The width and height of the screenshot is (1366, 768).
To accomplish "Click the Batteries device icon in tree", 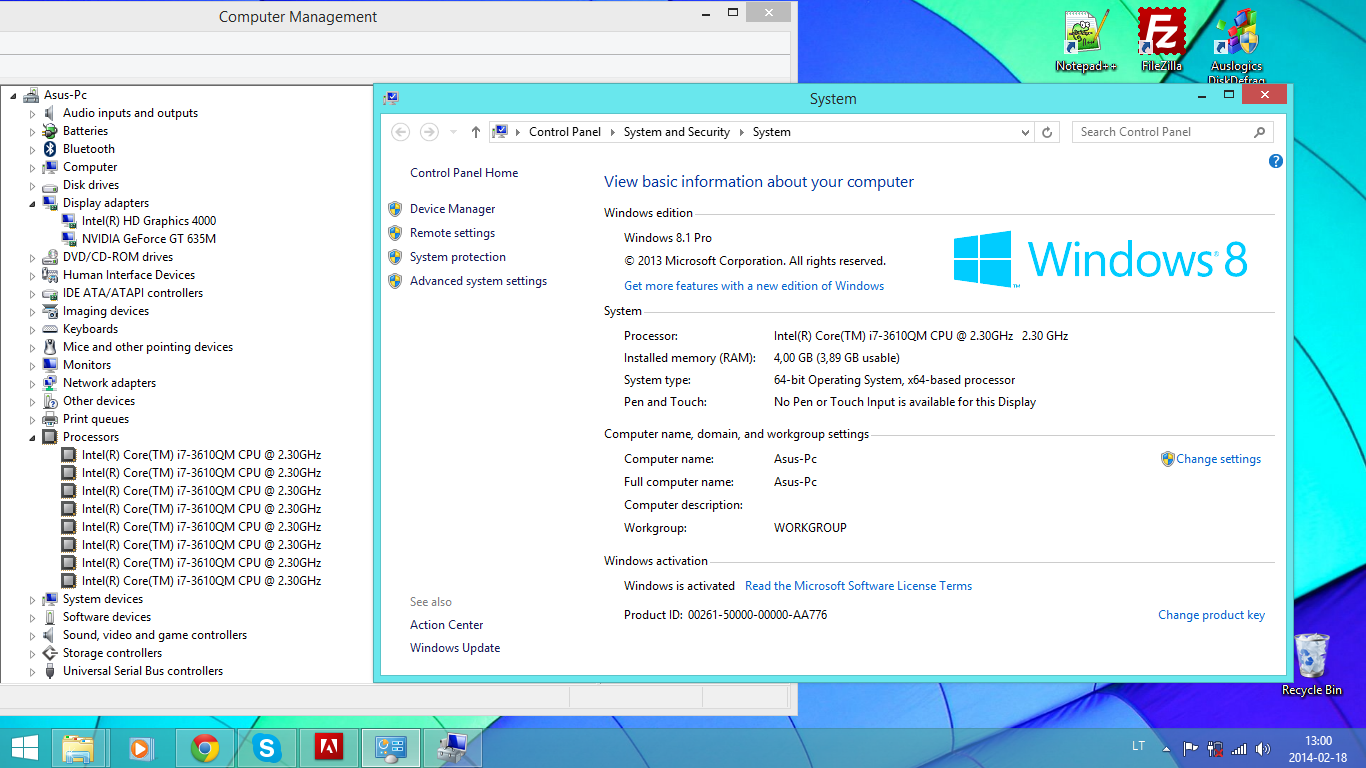I will [50, 131].
